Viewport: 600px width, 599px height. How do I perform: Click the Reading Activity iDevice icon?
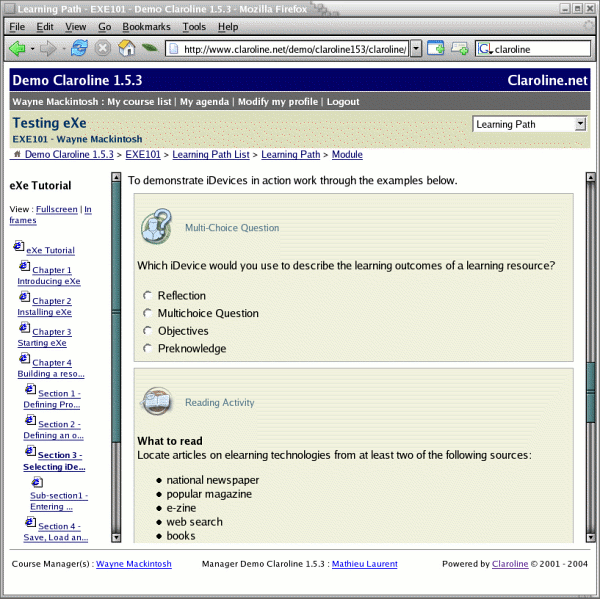157,401
